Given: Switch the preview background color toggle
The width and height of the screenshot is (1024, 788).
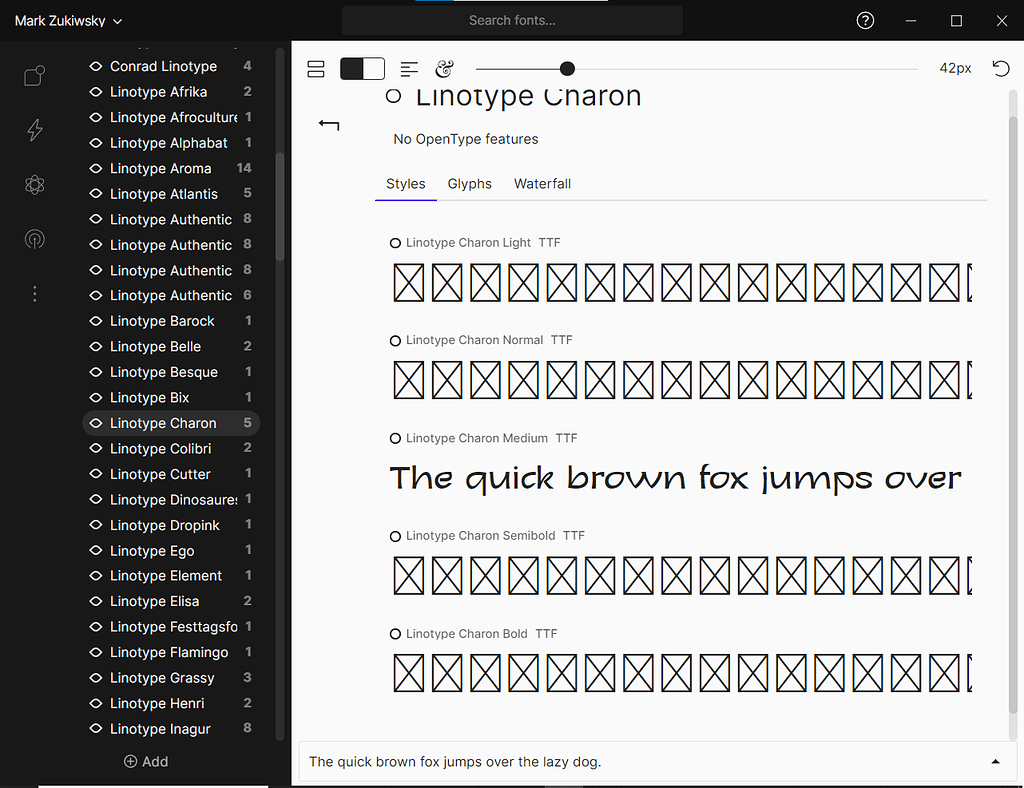Looking at the screenshot, I should [x=362, y=68].
